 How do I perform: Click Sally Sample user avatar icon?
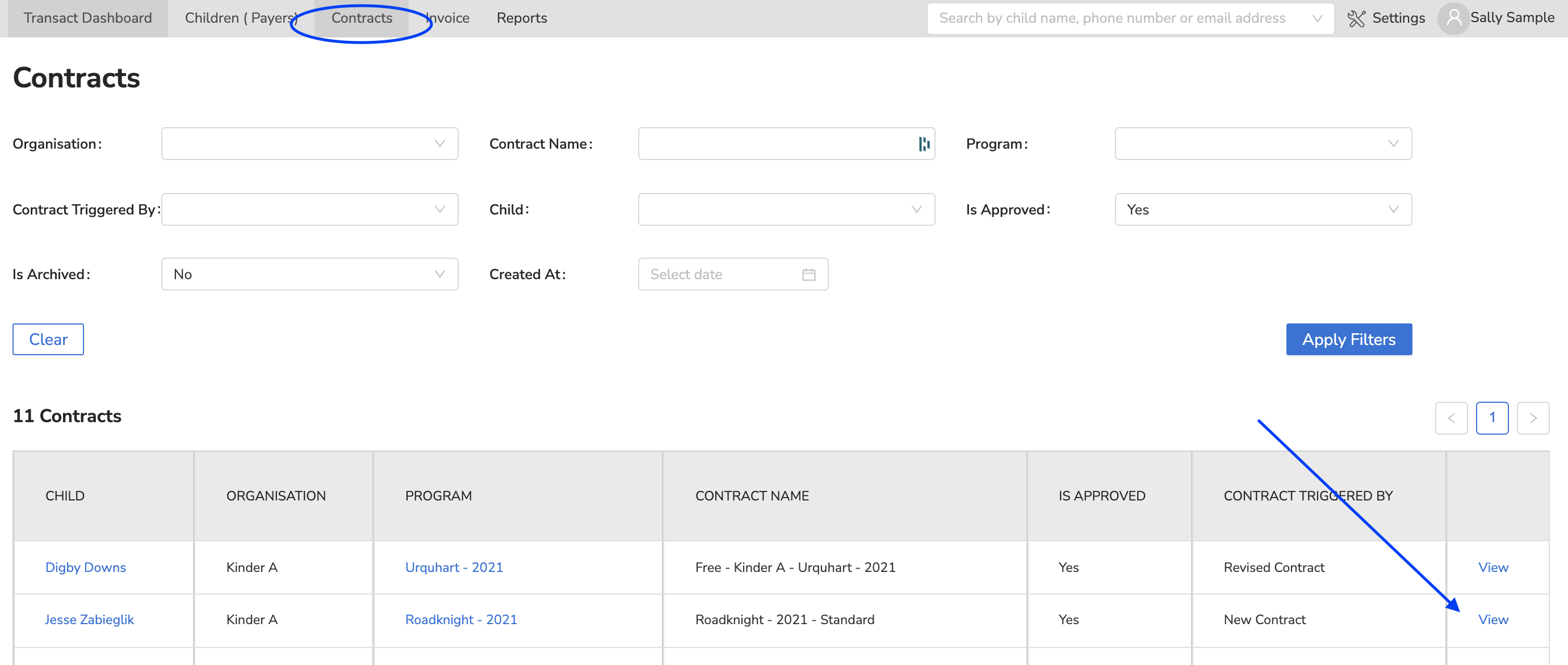(x=1453, y=18)
